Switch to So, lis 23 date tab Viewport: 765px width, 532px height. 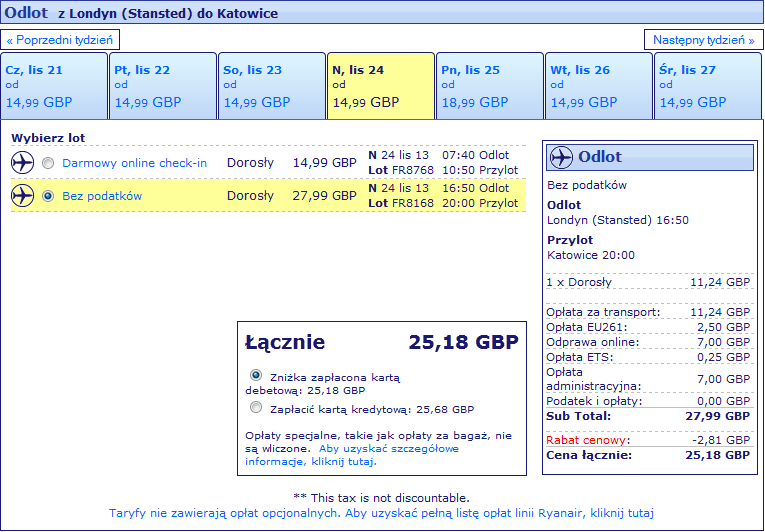pyautogui.click(x=272, y=86)
